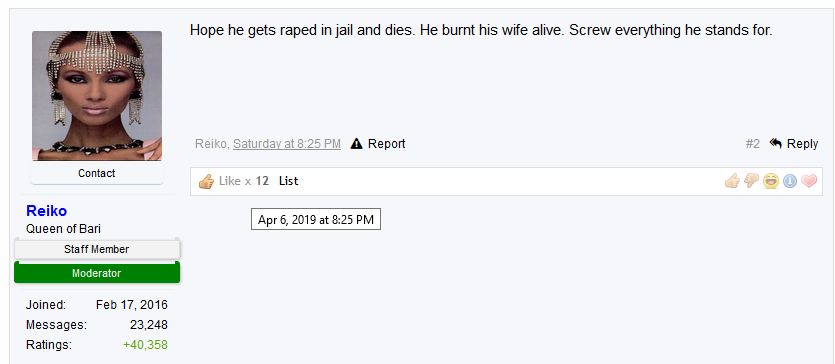Rate the post with thumbs down icon
This screenshot has width=835, height=364.
(751, 181)
